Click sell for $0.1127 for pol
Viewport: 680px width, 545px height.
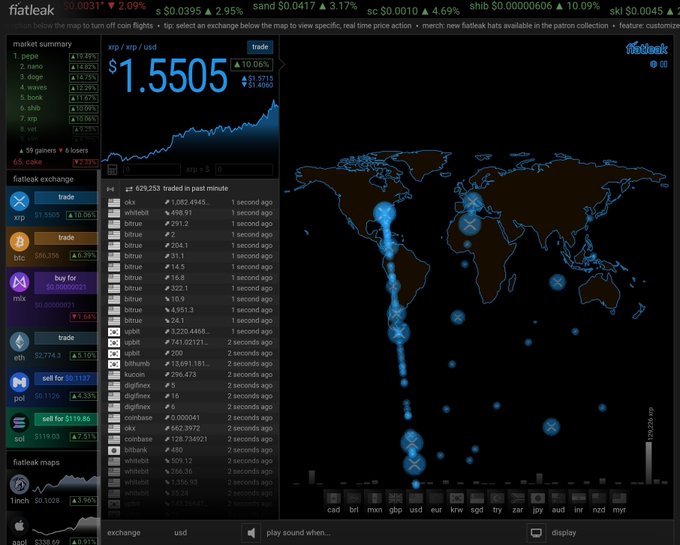click(66, 379)
